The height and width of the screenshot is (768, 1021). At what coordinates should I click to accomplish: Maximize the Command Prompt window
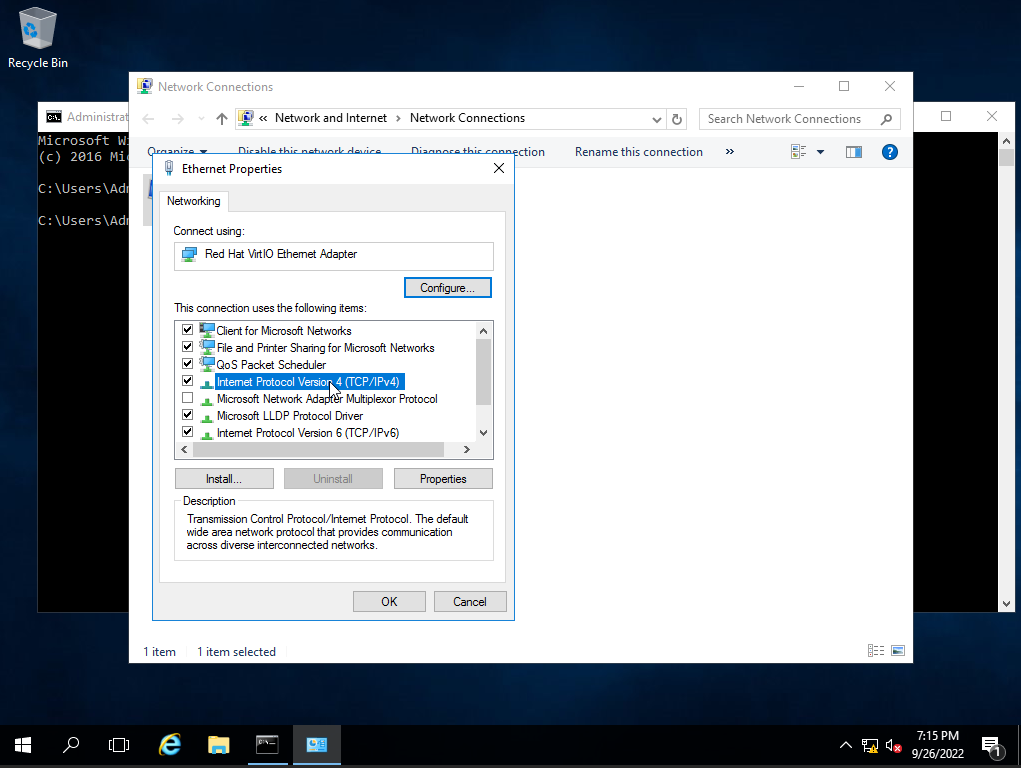coord(946,117)
